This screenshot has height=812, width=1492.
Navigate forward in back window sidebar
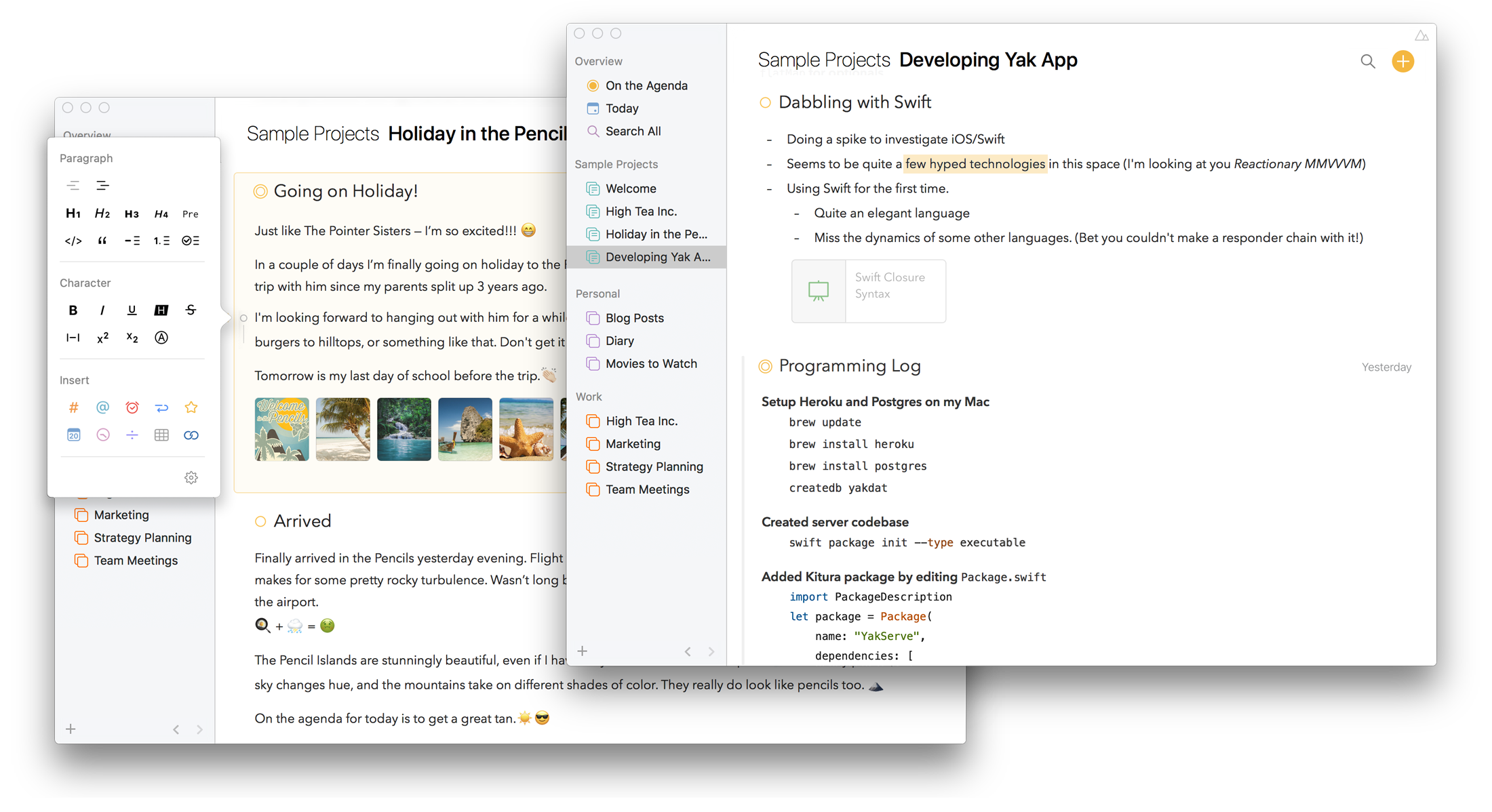coord(199,729)
